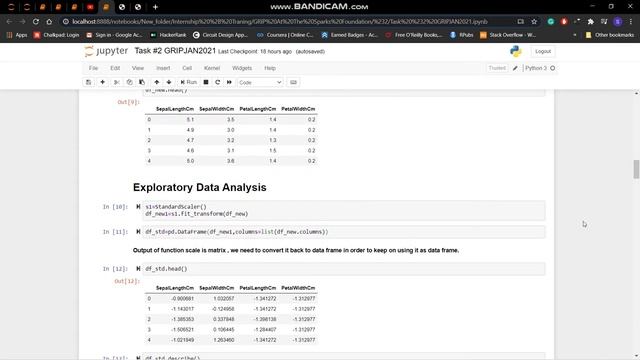Rename notebook title Task #2 GRIPJAN2021
The image size is (640, 360).
(x=175, y=51)
